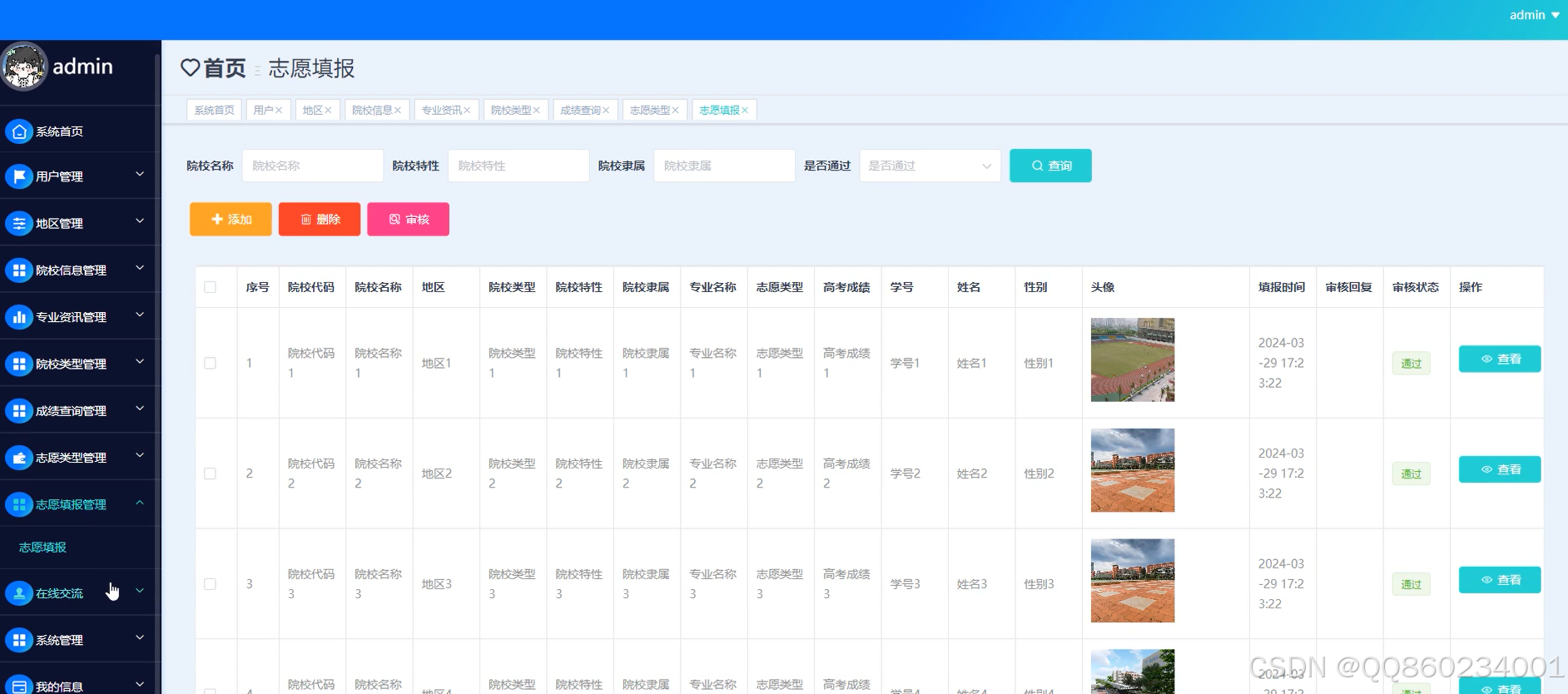Click the orange 添加 button

pos(231,220)
